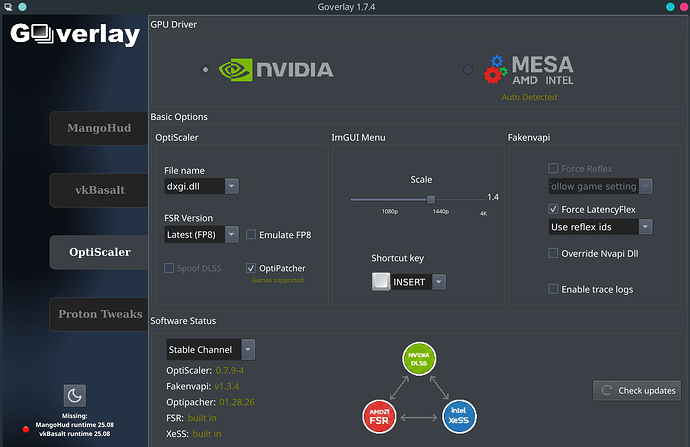Open the INSERT shortcut key selector
The height and width of the screenshot is (447, 690).
click(409, 282)
